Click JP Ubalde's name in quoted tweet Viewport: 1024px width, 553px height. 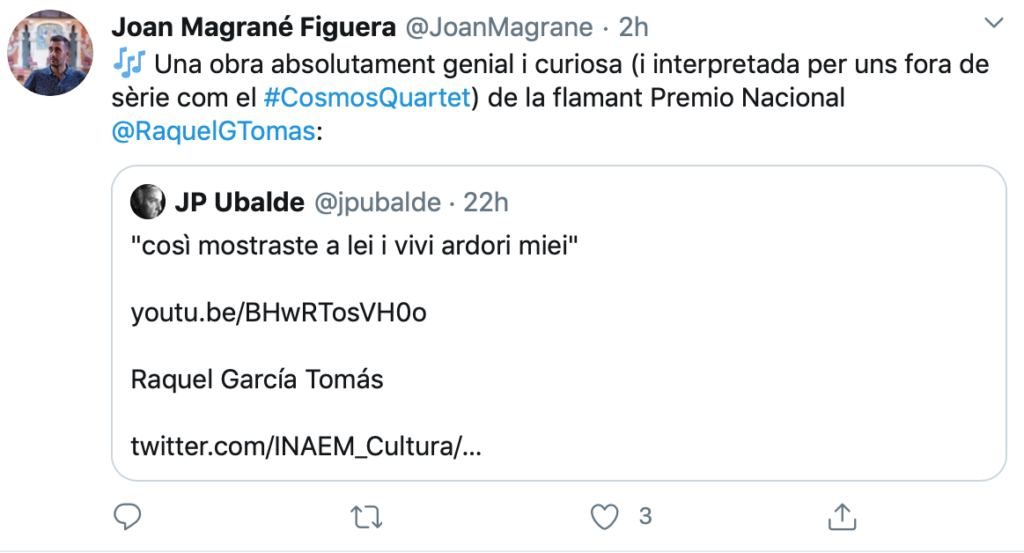[x=239, y=203]
